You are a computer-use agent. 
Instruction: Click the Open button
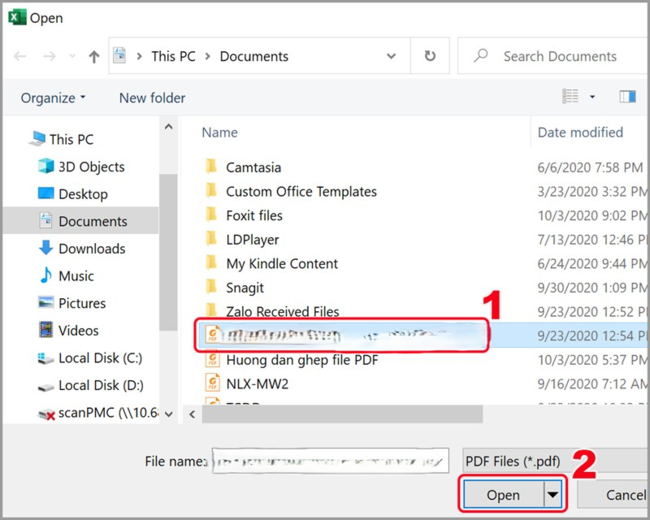(503, 494)
